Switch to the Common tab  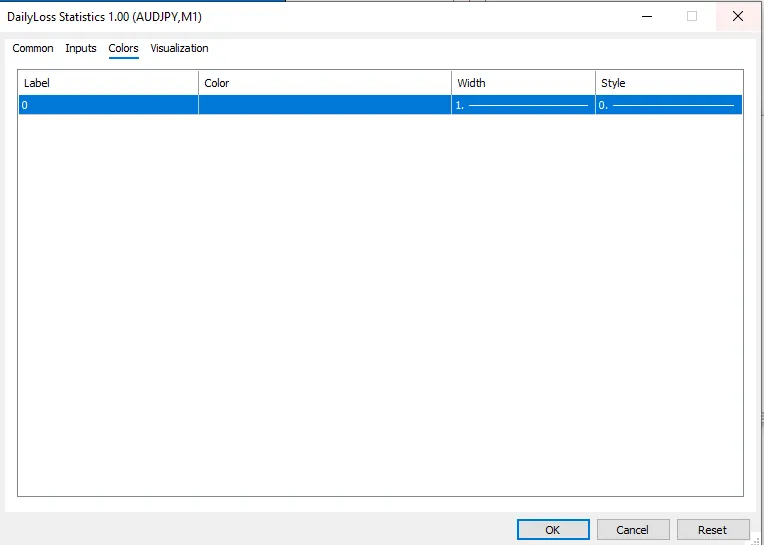pos(33,48)
